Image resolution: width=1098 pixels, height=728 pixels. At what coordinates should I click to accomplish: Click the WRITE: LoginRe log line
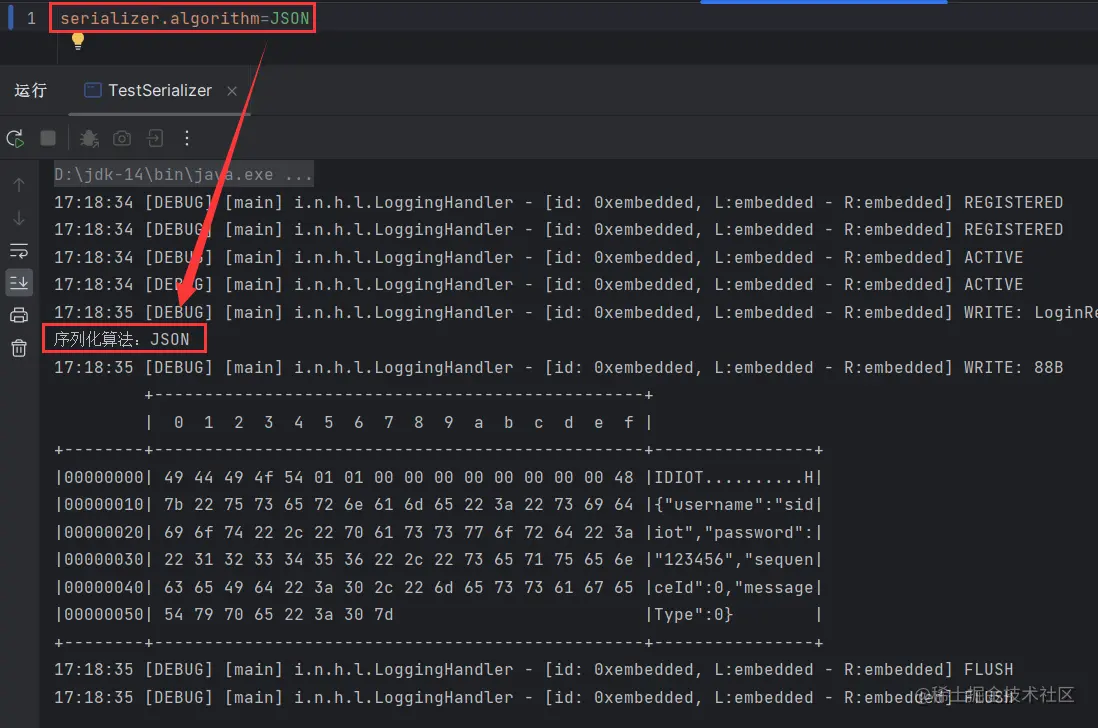(576, 312)
